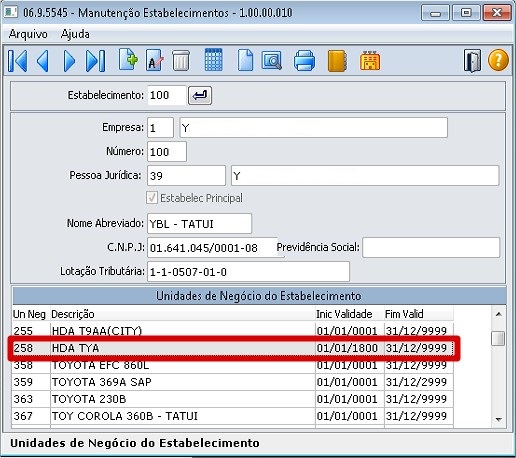
Task: Exit via the door icon
Action: tap(472, 61)
